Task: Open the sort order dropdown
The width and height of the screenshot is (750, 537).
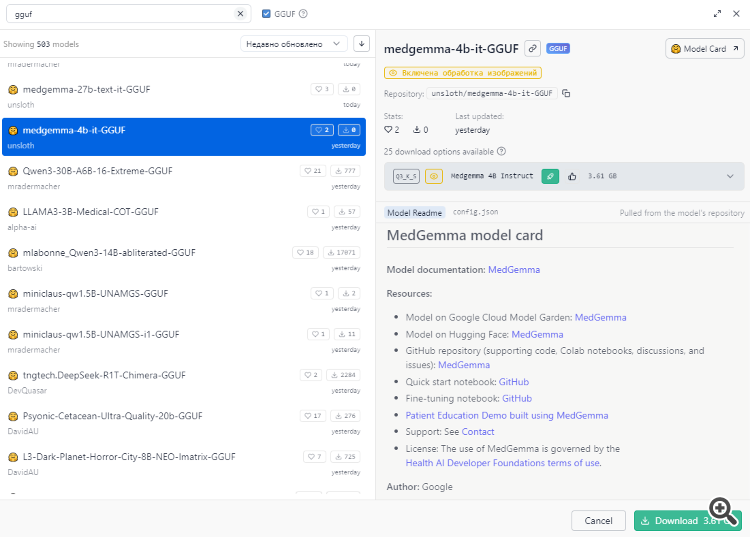Action: point(293,44)
